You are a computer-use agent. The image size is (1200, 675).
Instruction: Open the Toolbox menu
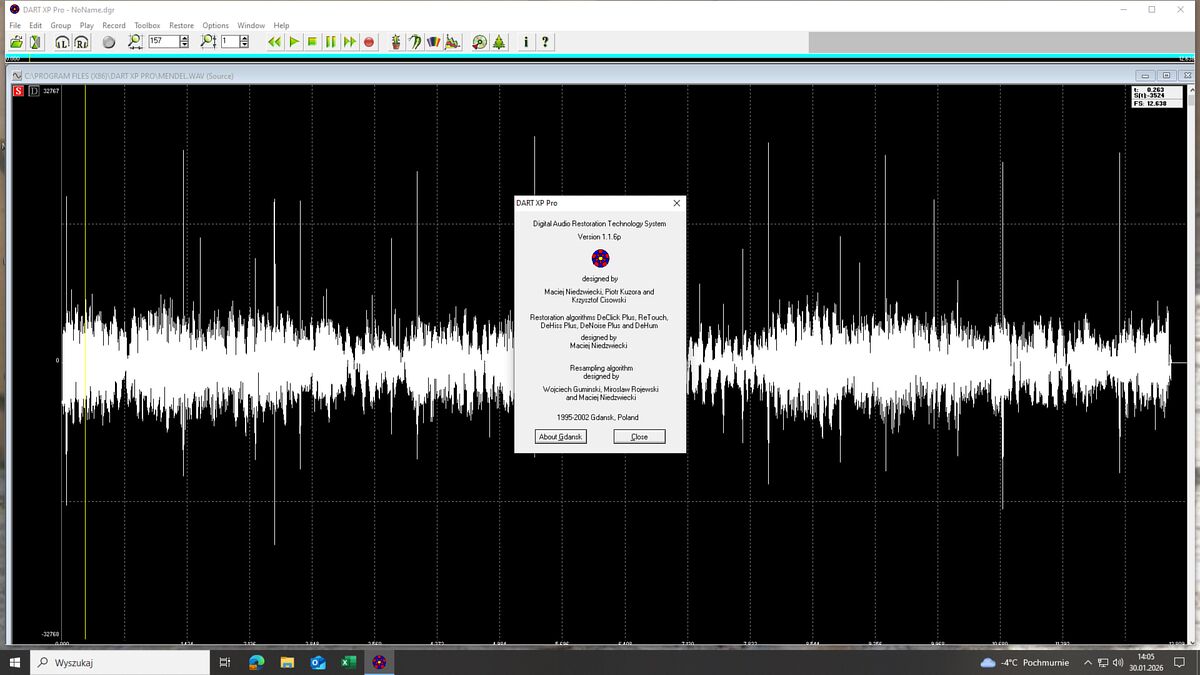click(147, 25)
